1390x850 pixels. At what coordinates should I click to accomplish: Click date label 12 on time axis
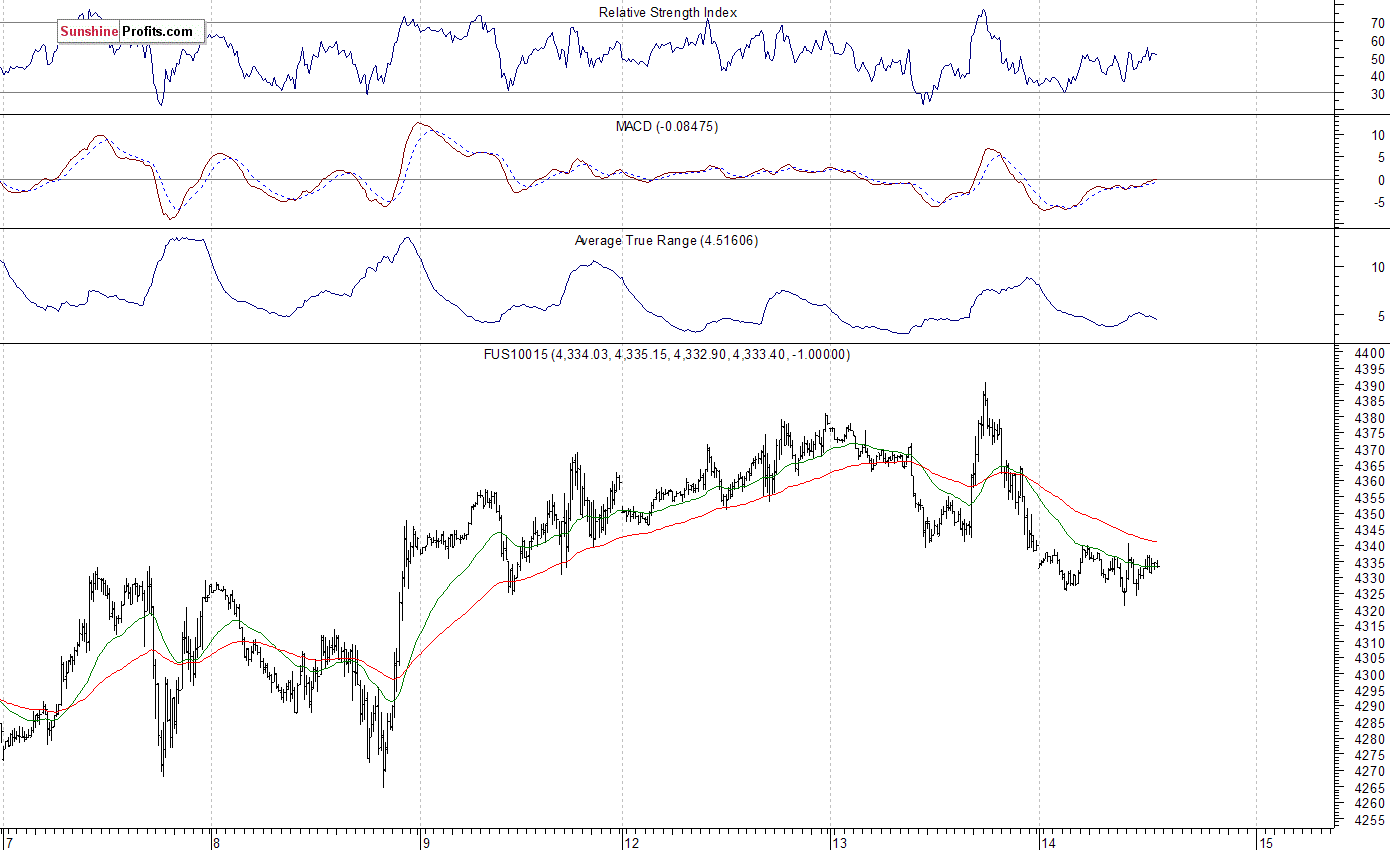point(632,843)
